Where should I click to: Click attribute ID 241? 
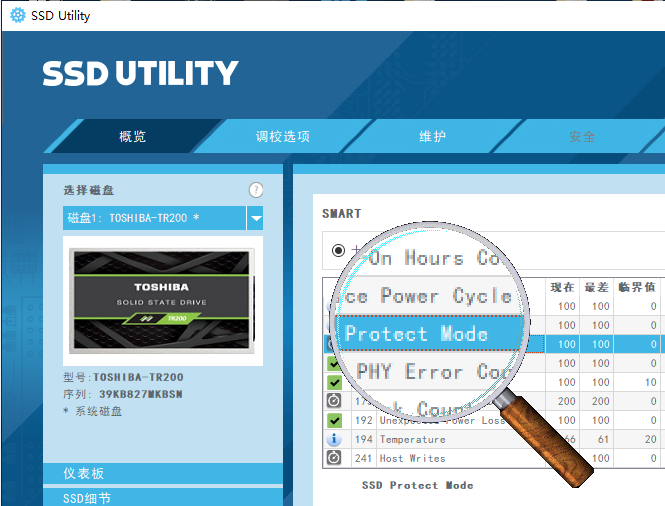click(364, 458)
